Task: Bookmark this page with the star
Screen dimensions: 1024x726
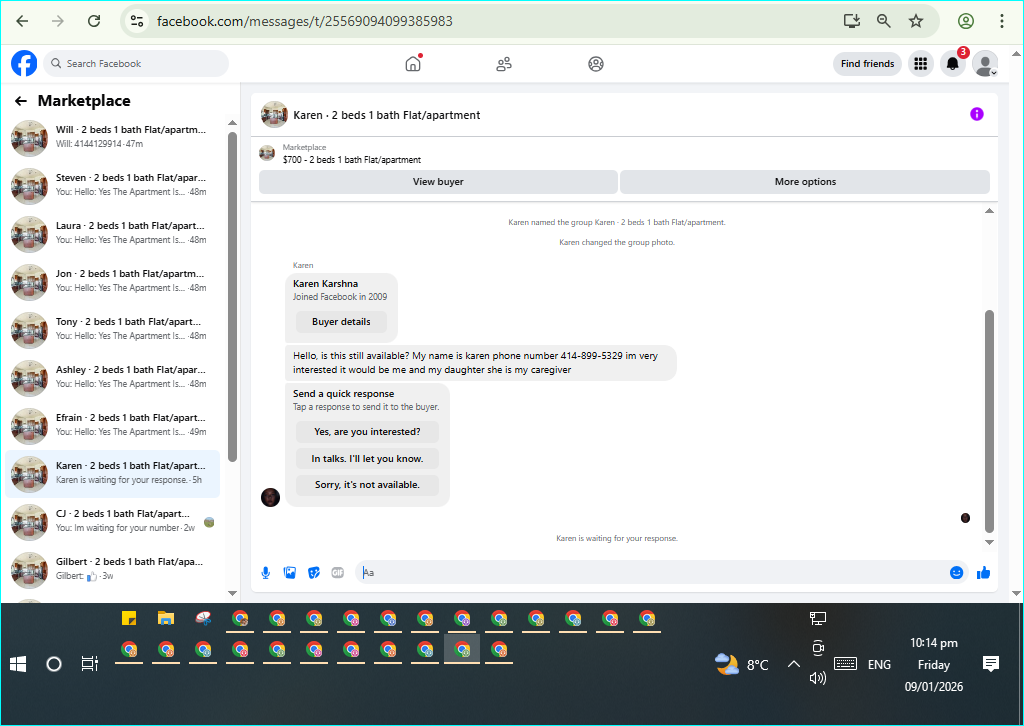Action: click(x=916, y=21)
